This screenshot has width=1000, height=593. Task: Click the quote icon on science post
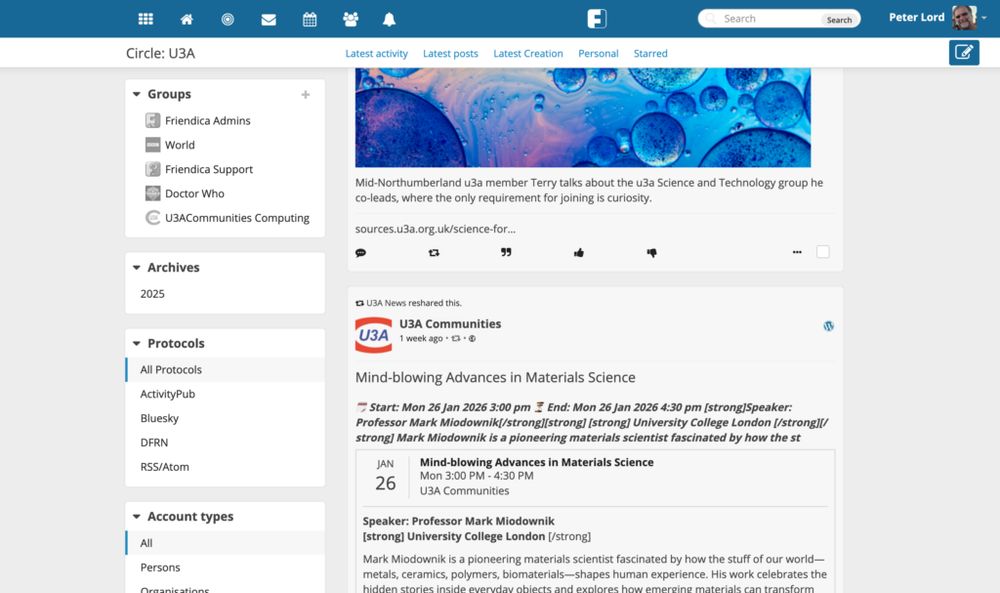point(506,253)
